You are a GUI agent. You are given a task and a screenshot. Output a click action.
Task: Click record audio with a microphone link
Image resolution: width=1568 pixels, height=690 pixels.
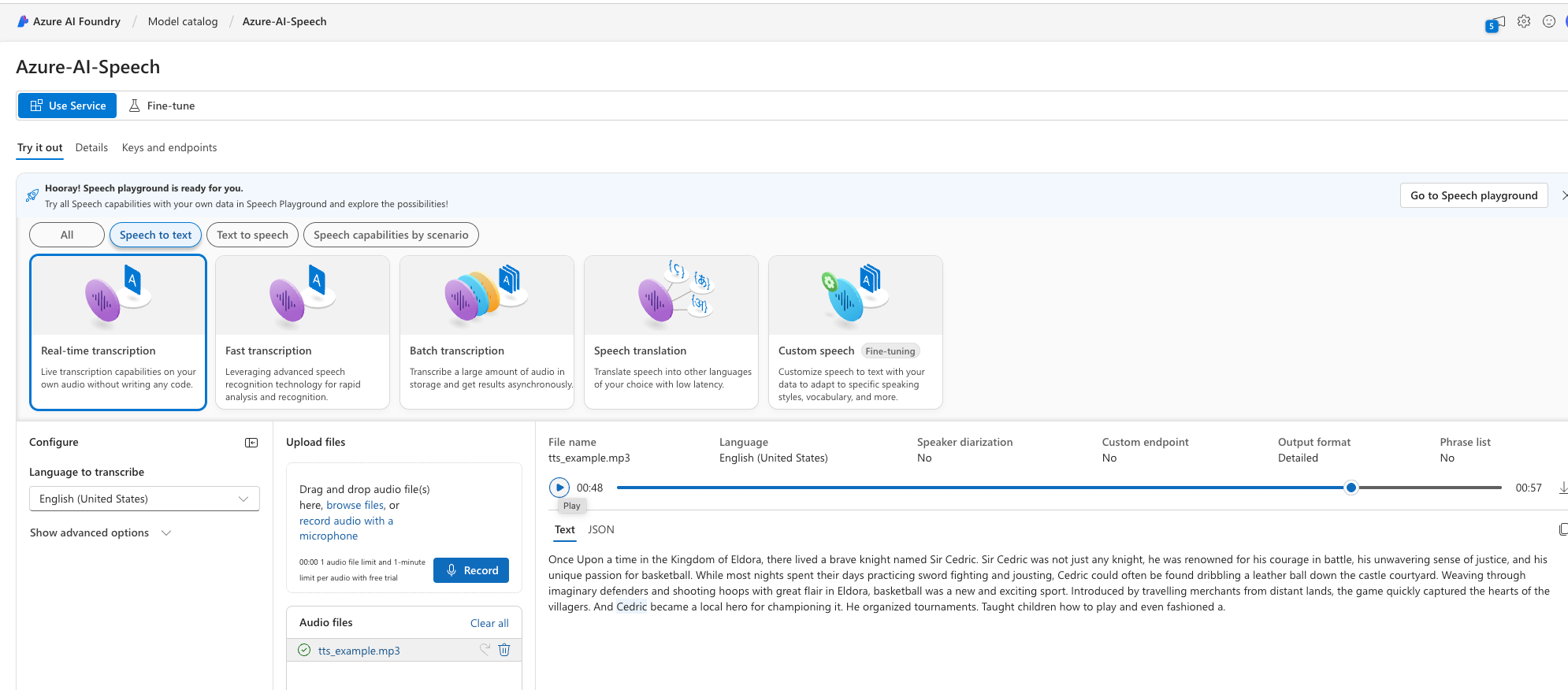(x=346, y=529)
